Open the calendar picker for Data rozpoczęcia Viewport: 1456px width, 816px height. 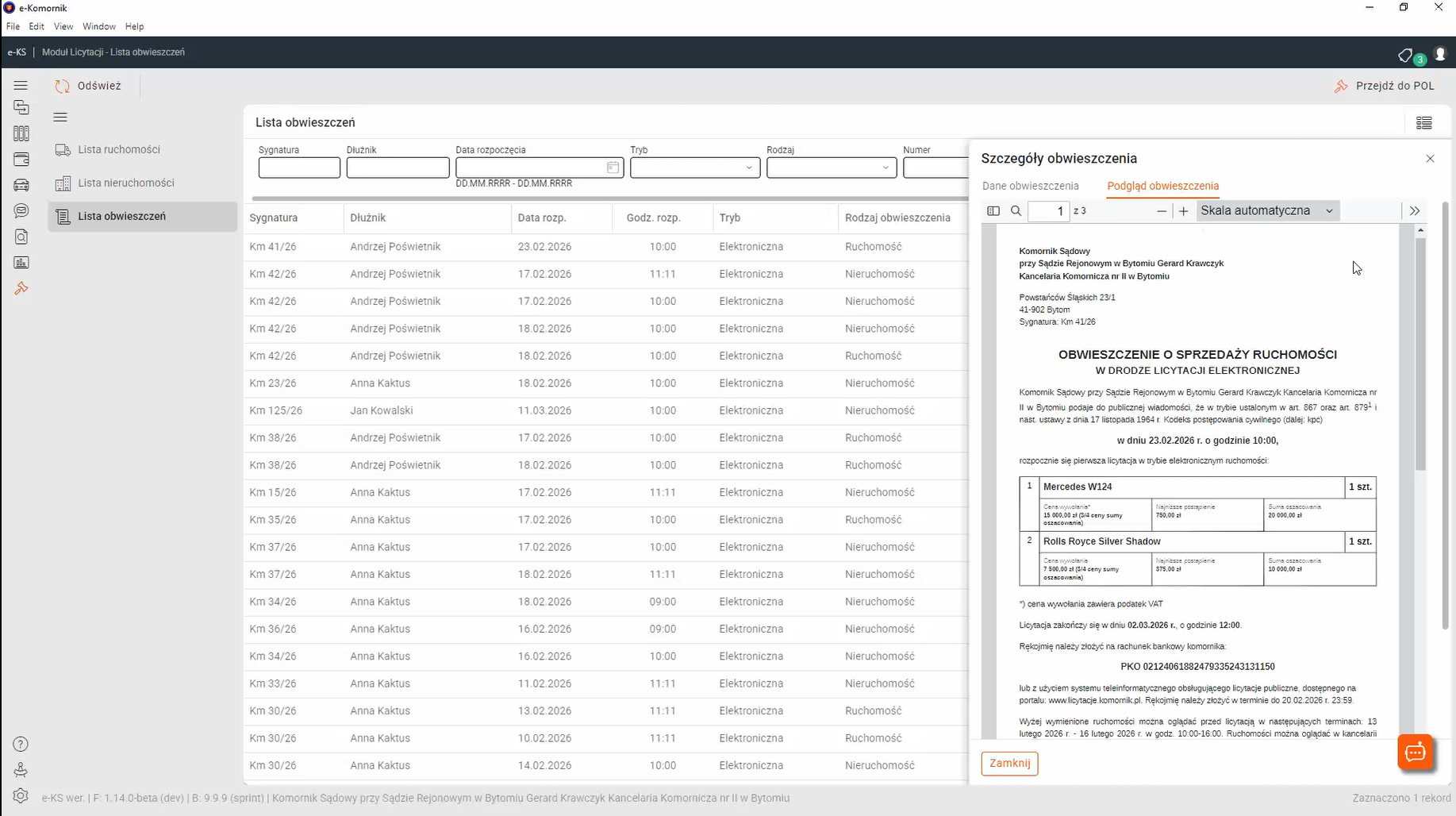tap(613, 167)
